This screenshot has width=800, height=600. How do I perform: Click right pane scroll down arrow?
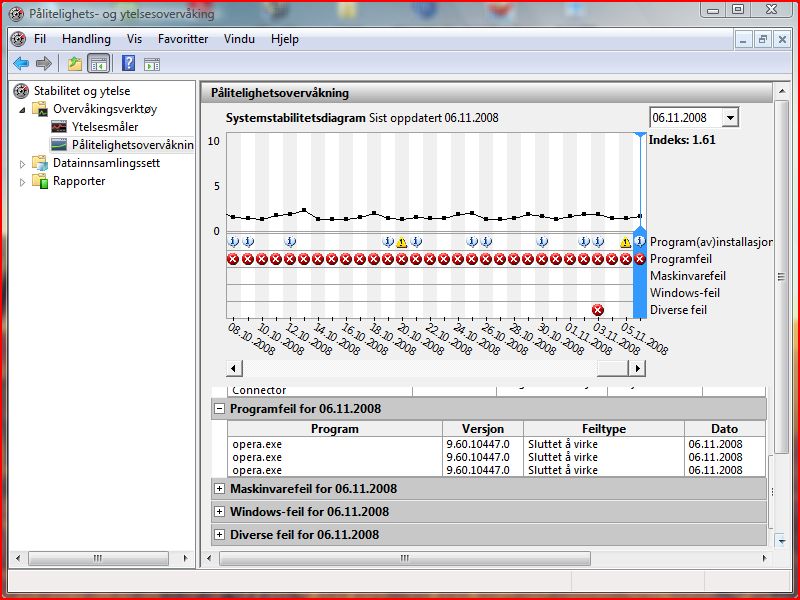[x=782, y=540]
